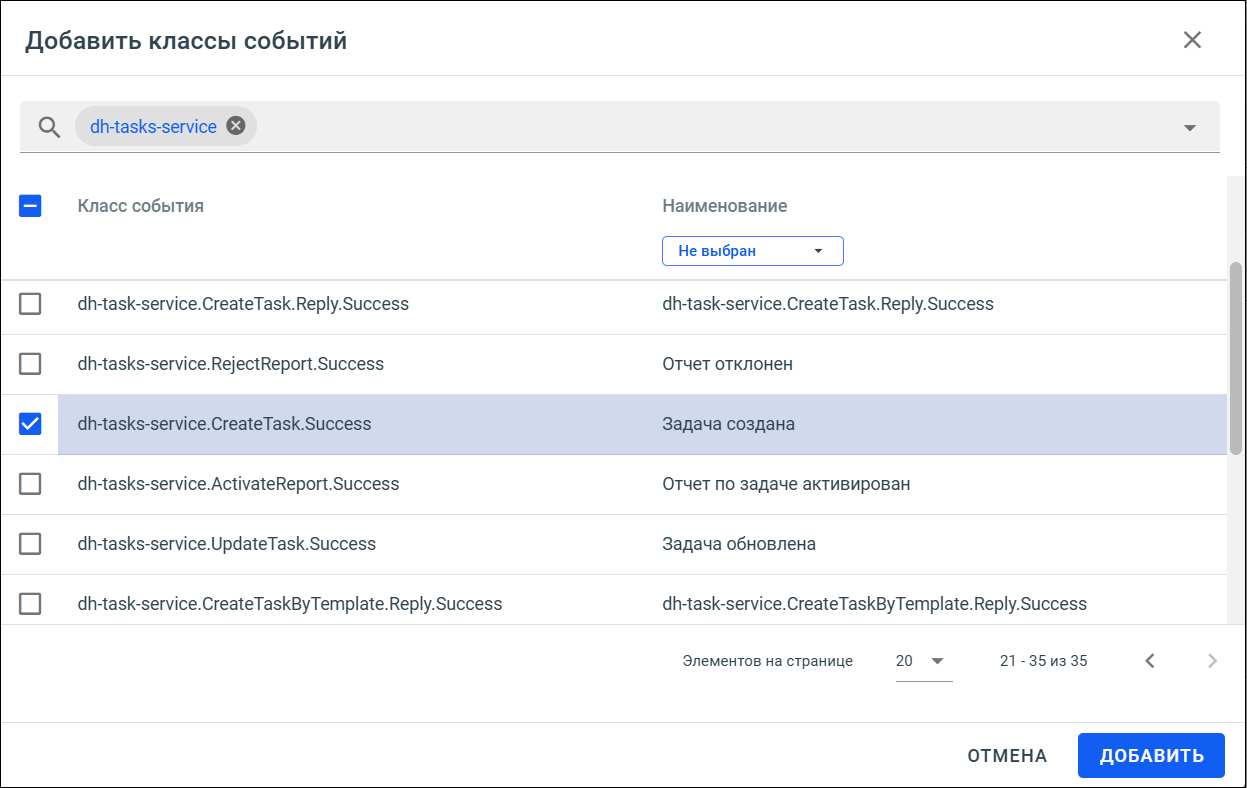Check dh-task-service.CreateTask.Reply.Success row checkbox
This screenshot has width=1247, height=788.
[30, 304]
